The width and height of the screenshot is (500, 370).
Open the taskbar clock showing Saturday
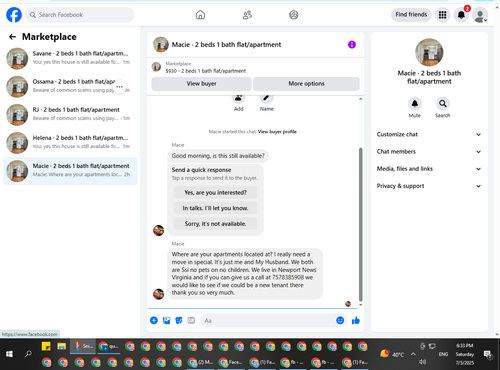465,354
